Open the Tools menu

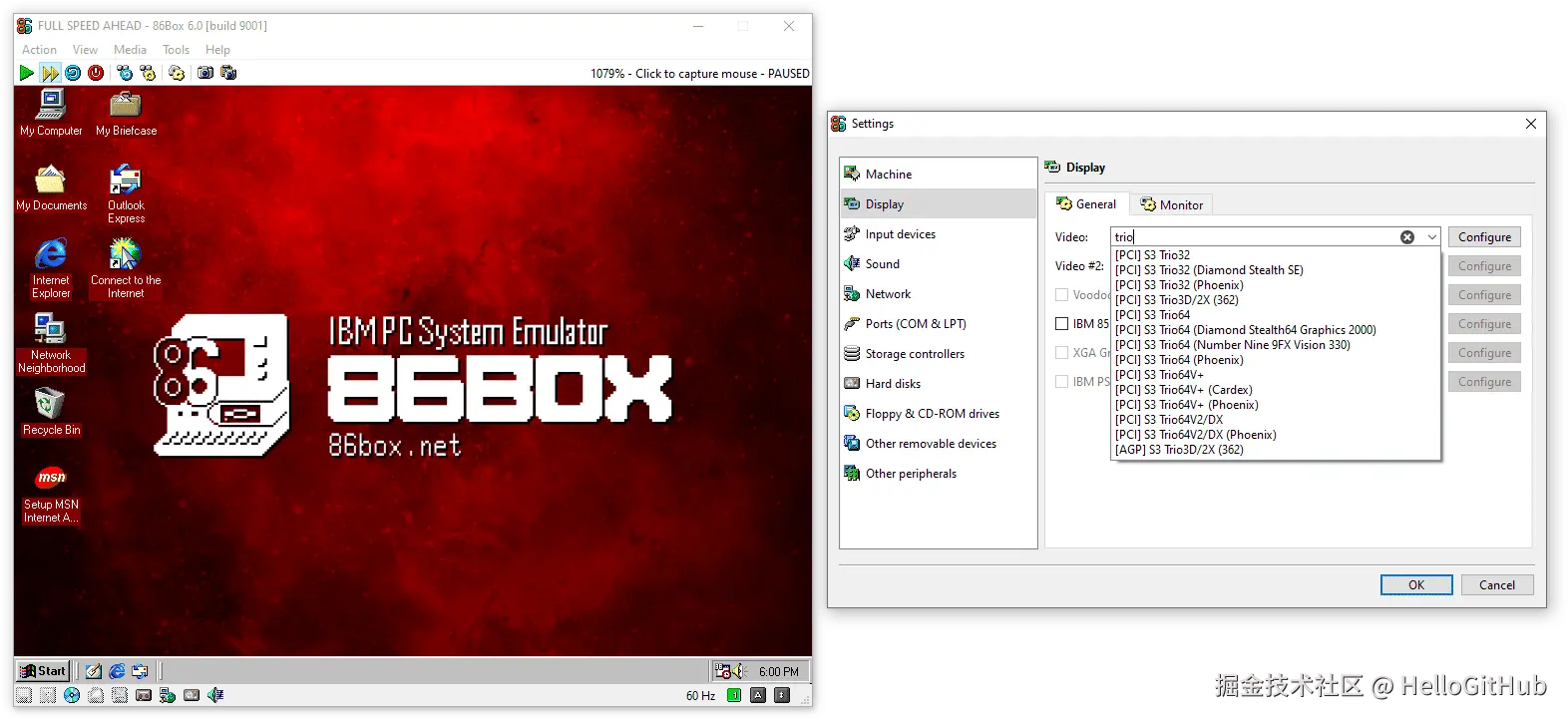[176, 50]
